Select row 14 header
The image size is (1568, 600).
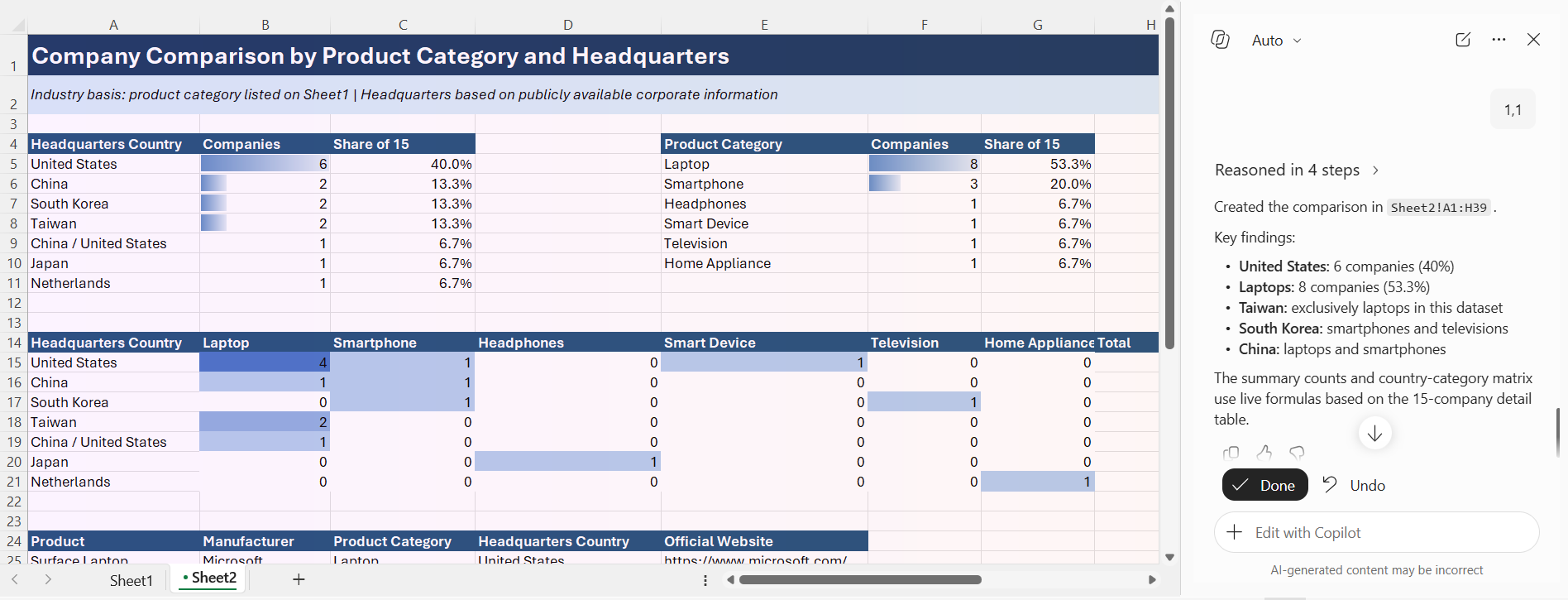pyautogui.click(x=14, y=343)
